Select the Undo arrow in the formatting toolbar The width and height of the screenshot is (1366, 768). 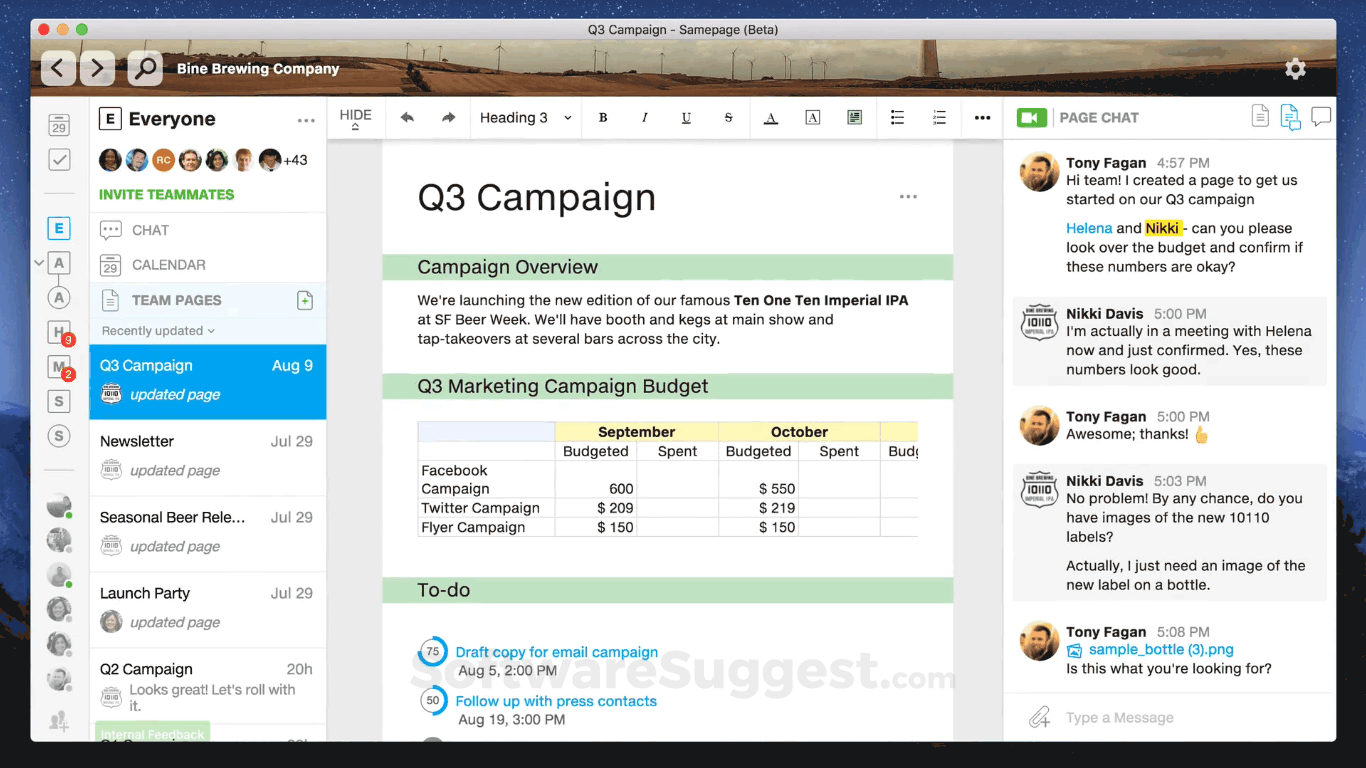click(407, 117)
